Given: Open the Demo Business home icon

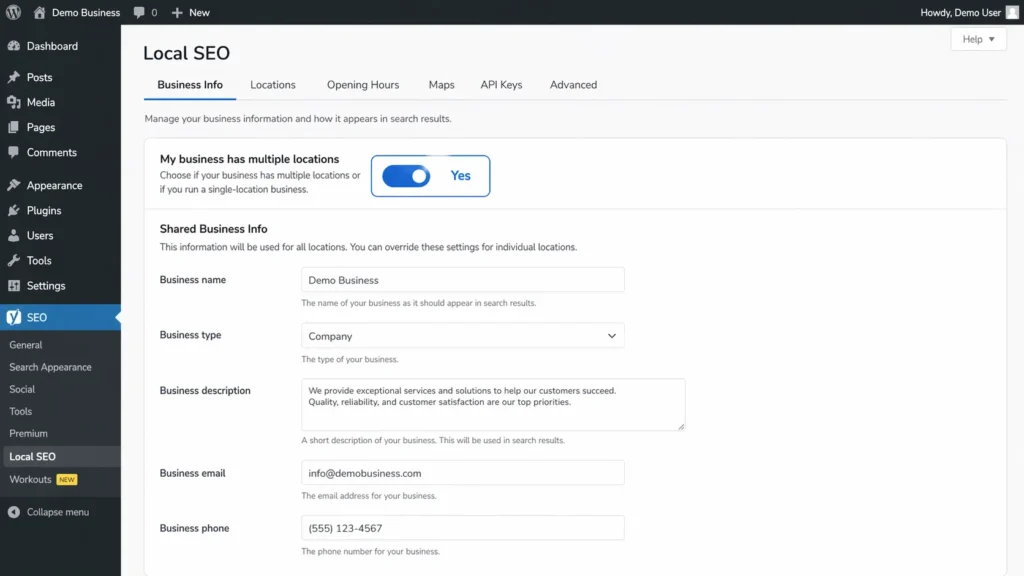Looking at the screenshot, I should tap(40, 12).
